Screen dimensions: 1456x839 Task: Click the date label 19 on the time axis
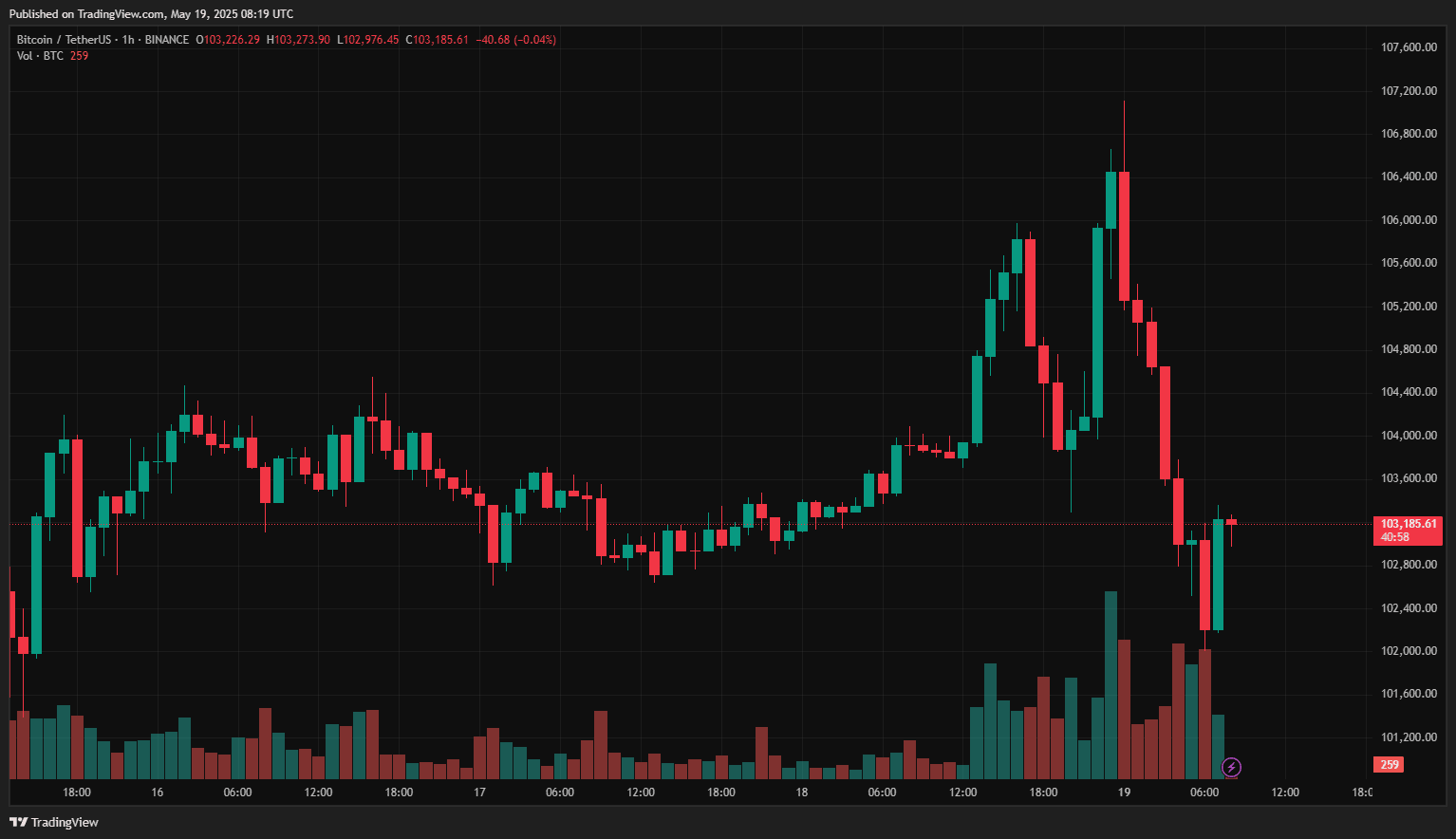click(1124, 792)
